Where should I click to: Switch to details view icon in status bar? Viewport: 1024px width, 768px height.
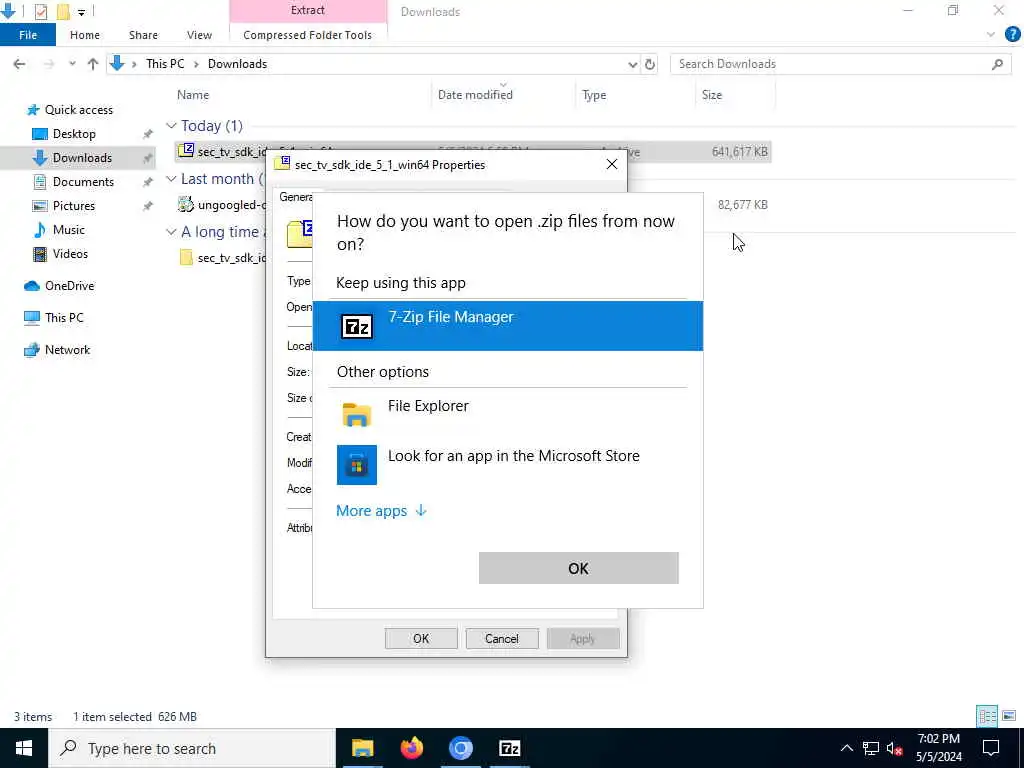987,716
